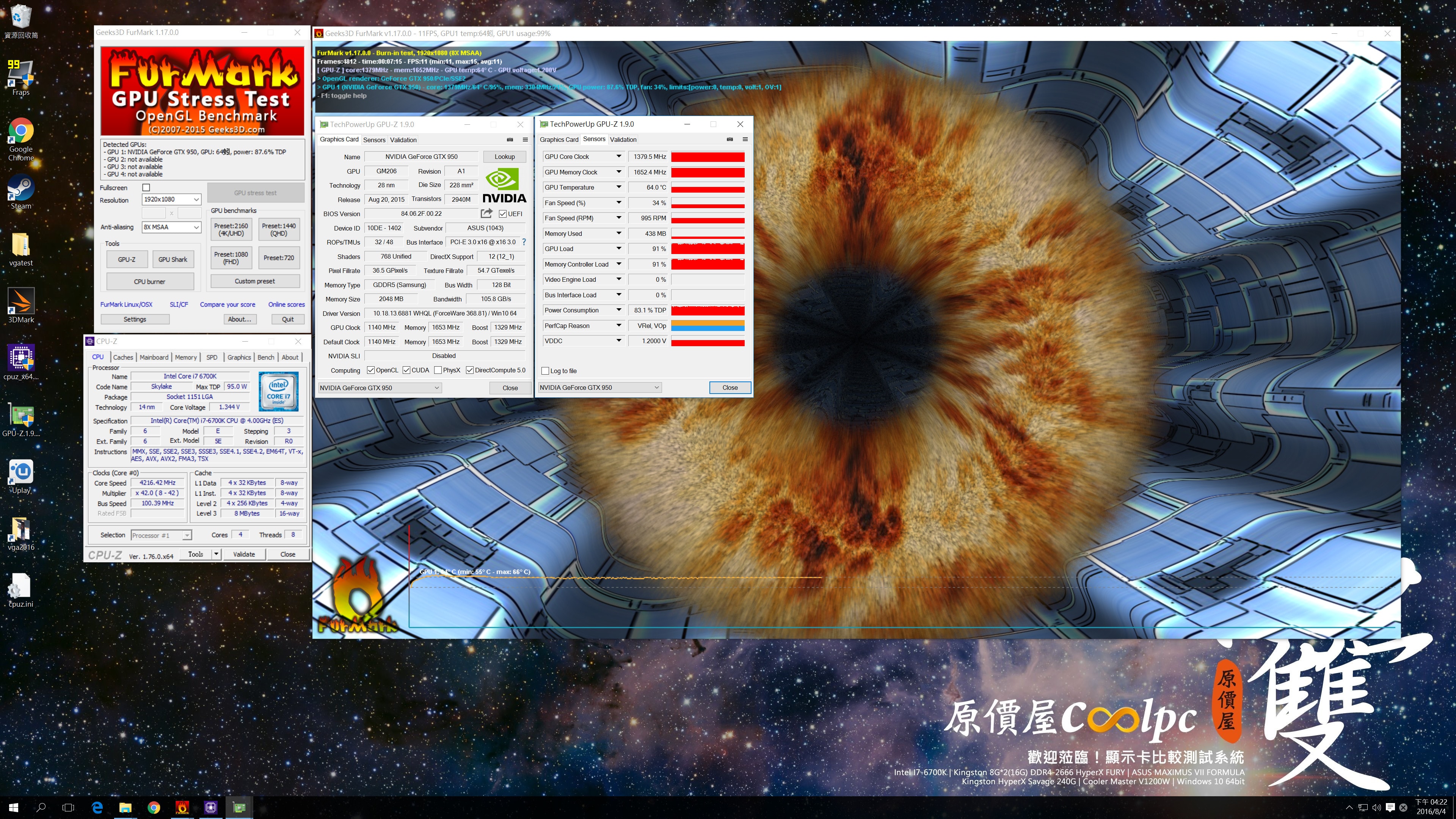
Task: Open the Sensors tab in GPU-Z Graphics Card window
Action: 374,140
